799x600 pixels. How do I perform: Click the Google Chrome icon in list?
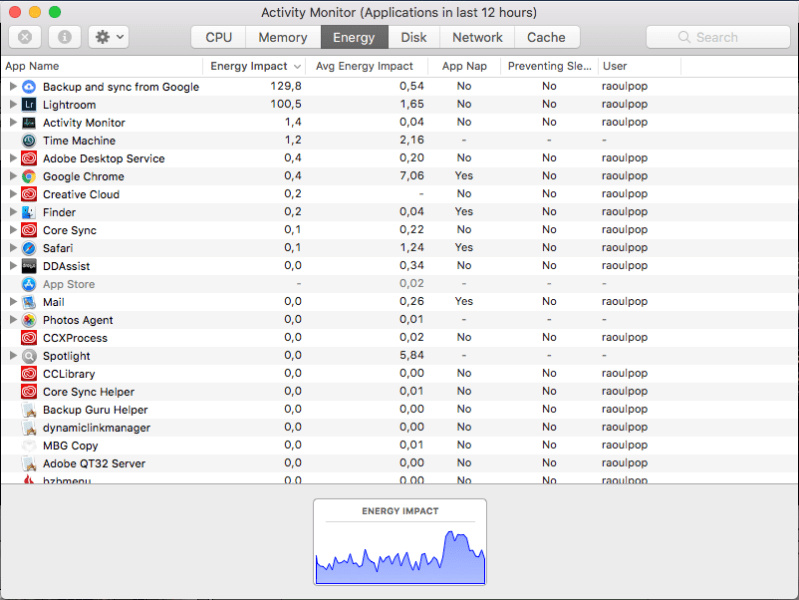[x=29, y=177]
